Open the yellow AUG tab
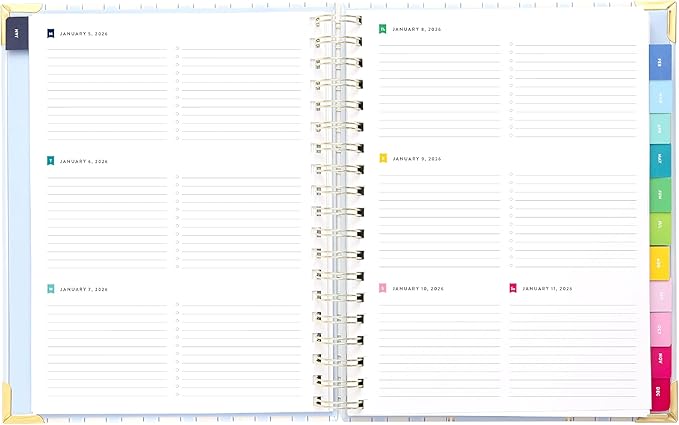This screenshot has height=425, width=679. point(660,263)
